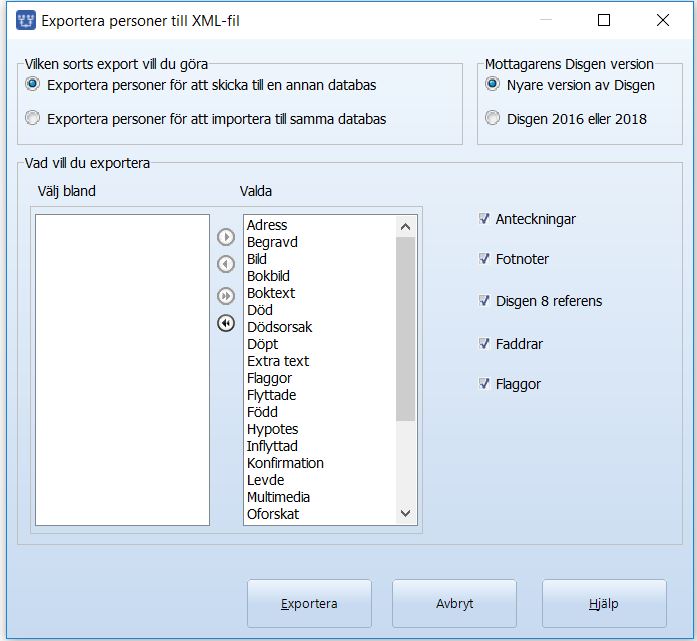697x641 pixels.
Task: Click the move-right single arrow button
Action: (226, 237)
